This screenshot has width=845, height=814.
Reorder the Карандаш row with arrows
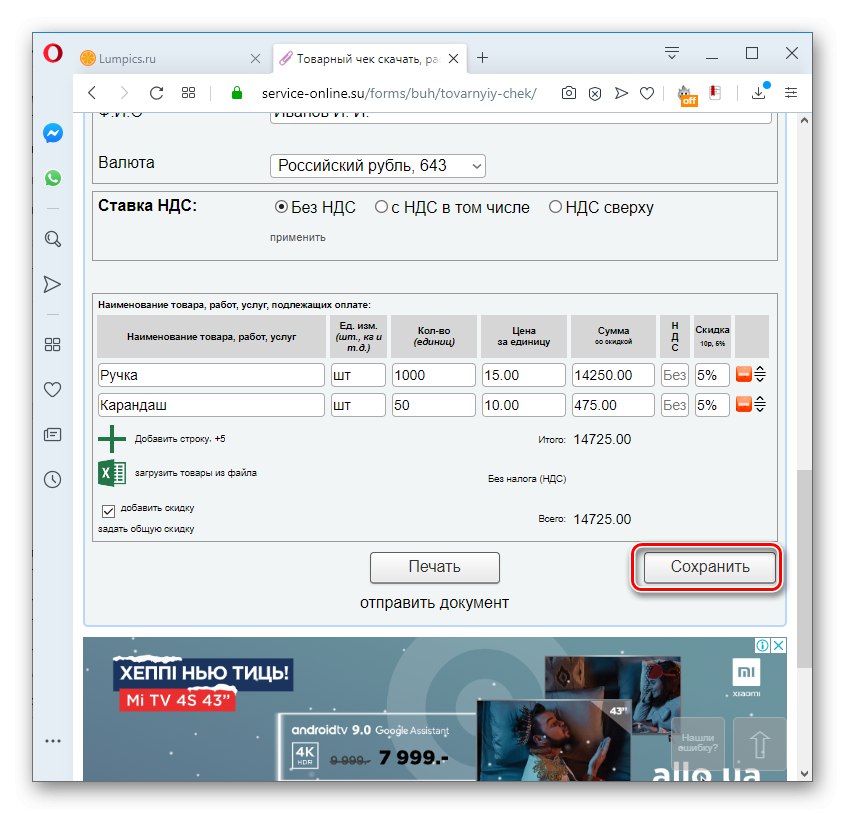760,404
